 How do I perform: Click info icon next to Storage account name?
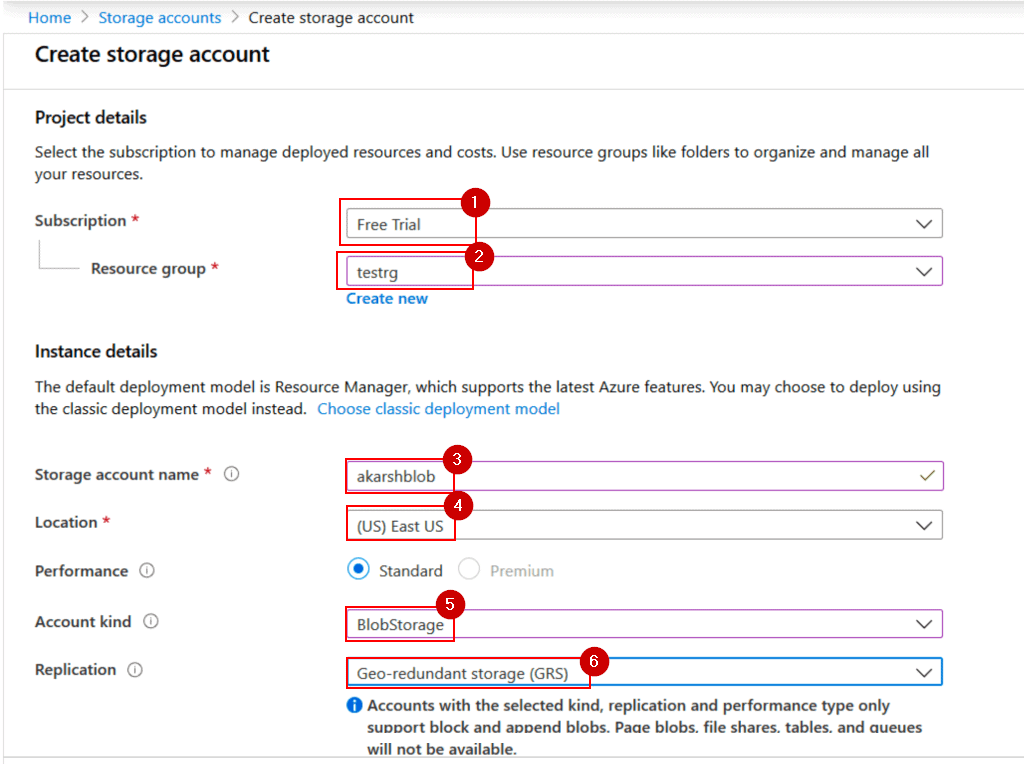point(231,475)
